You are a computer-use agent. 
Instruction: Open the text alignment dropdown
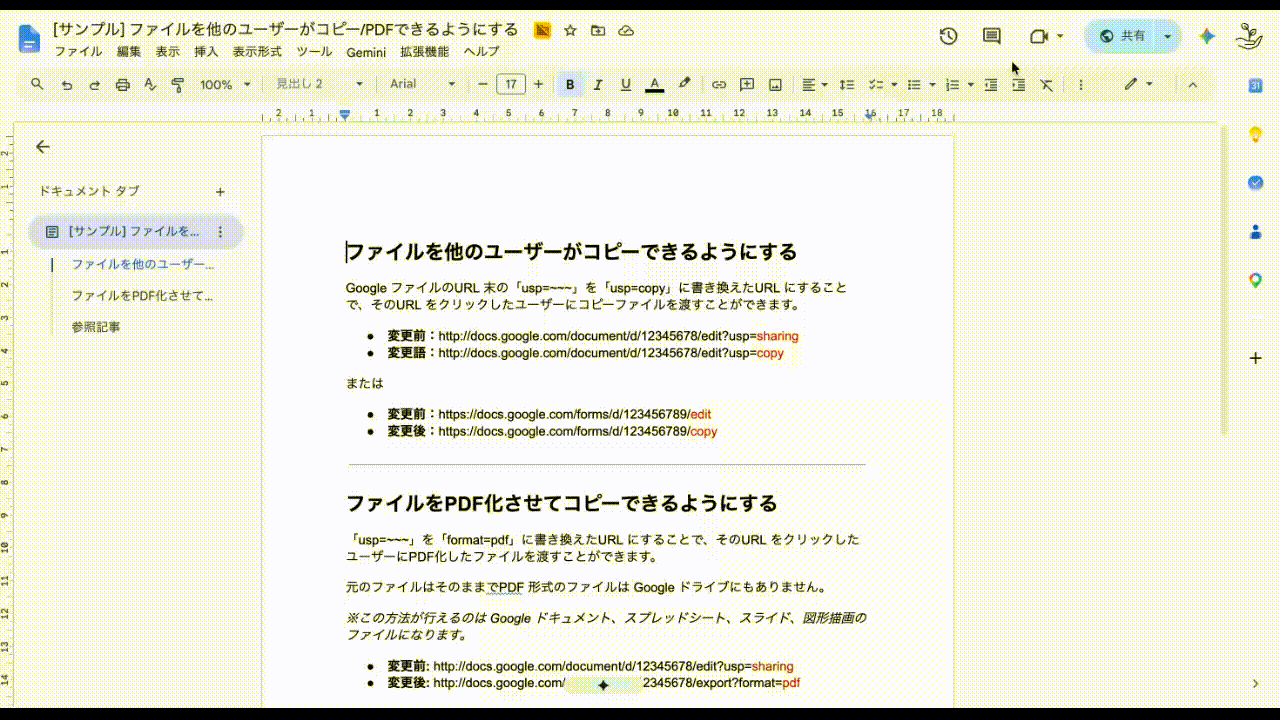point(814,85)
